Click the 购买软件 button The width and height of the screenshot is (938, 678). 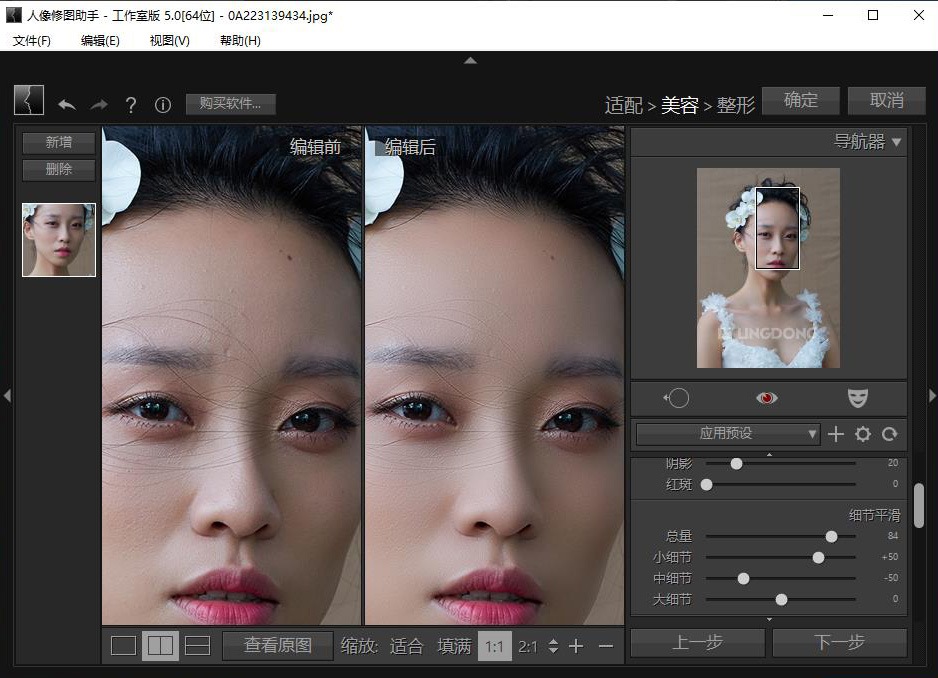point(230,104)
